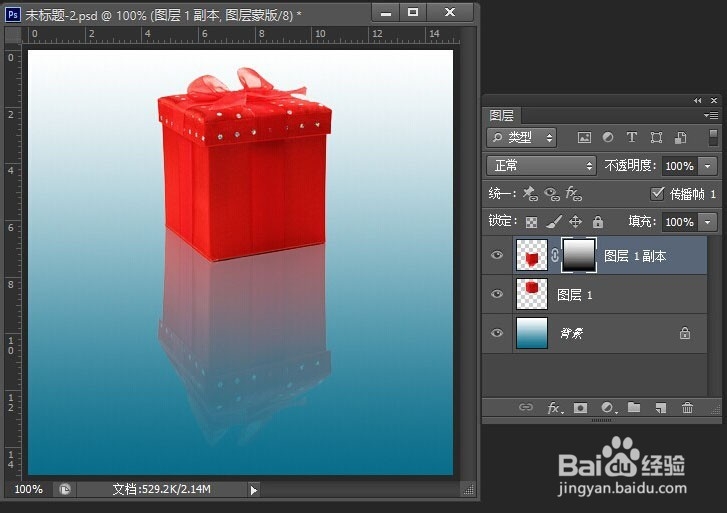This screenshot has width=727, height=513.
Task: Create new fill or adjustment layer
Action: click(607, 408)
